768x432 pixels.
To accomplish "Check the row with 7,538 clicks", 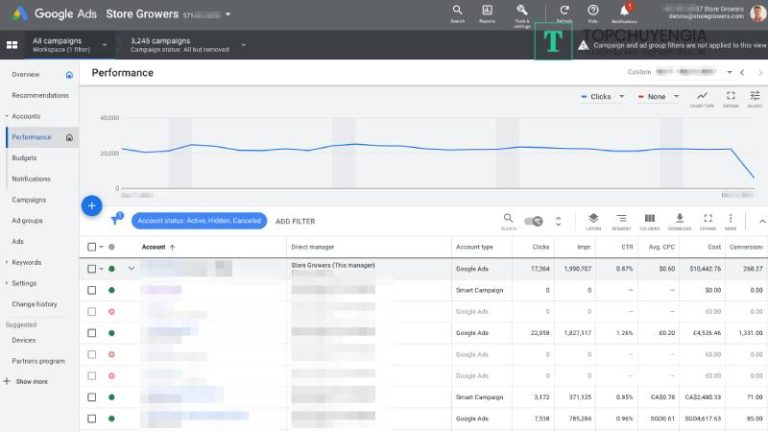I will tap(92, 419).
